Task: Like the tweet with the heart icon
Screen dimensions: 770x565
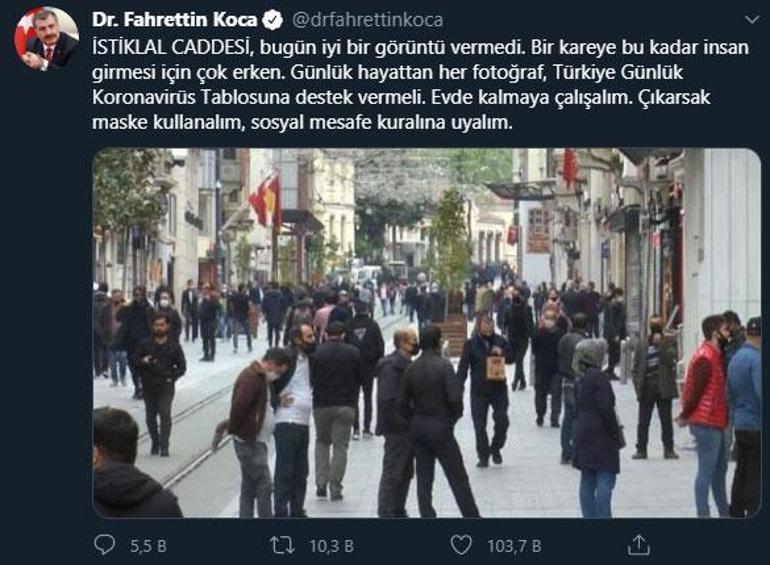Action: pos(461,545)
